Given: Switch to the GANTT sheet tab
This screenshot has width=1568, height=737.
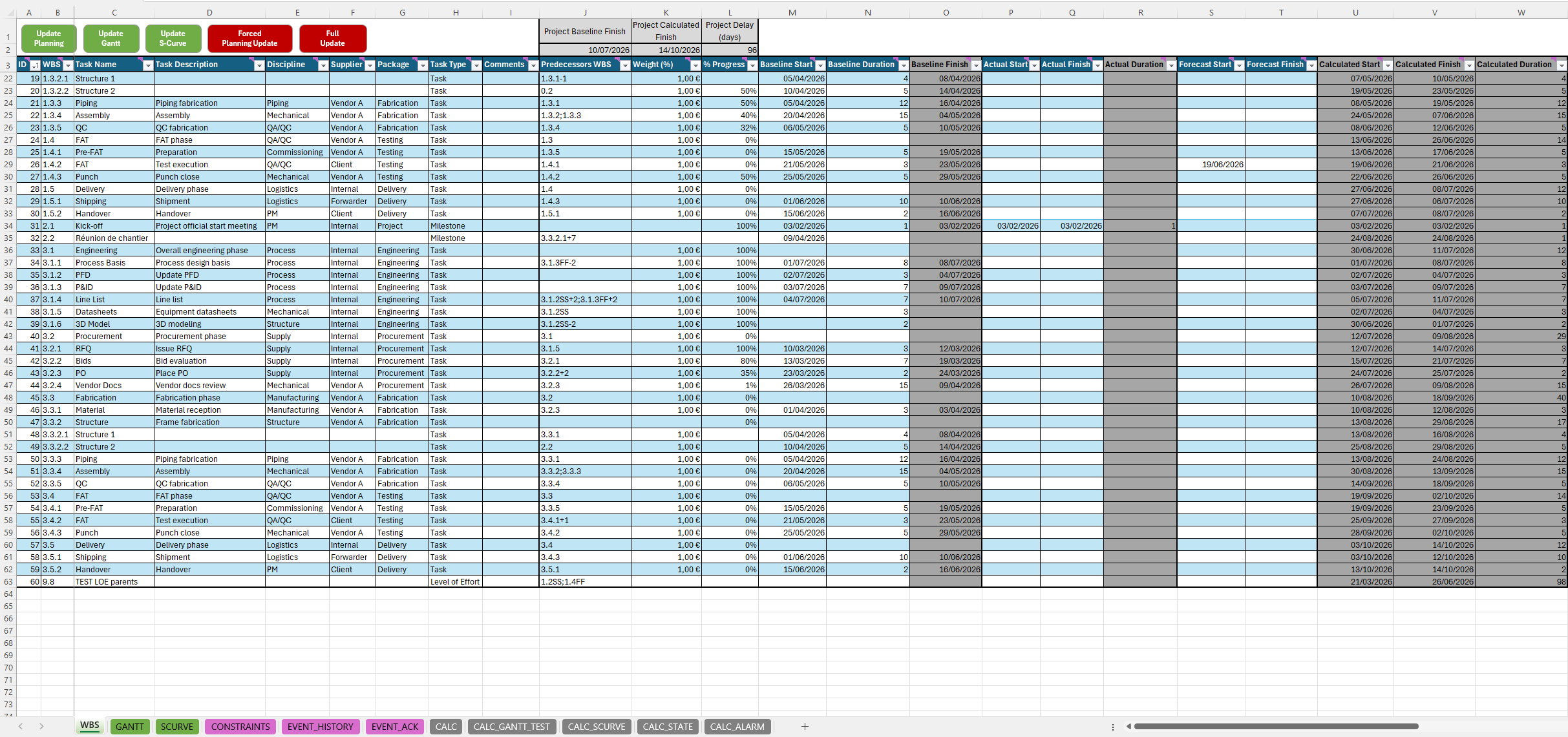Looking at the screenshot, I should click(x=130, y=727).
